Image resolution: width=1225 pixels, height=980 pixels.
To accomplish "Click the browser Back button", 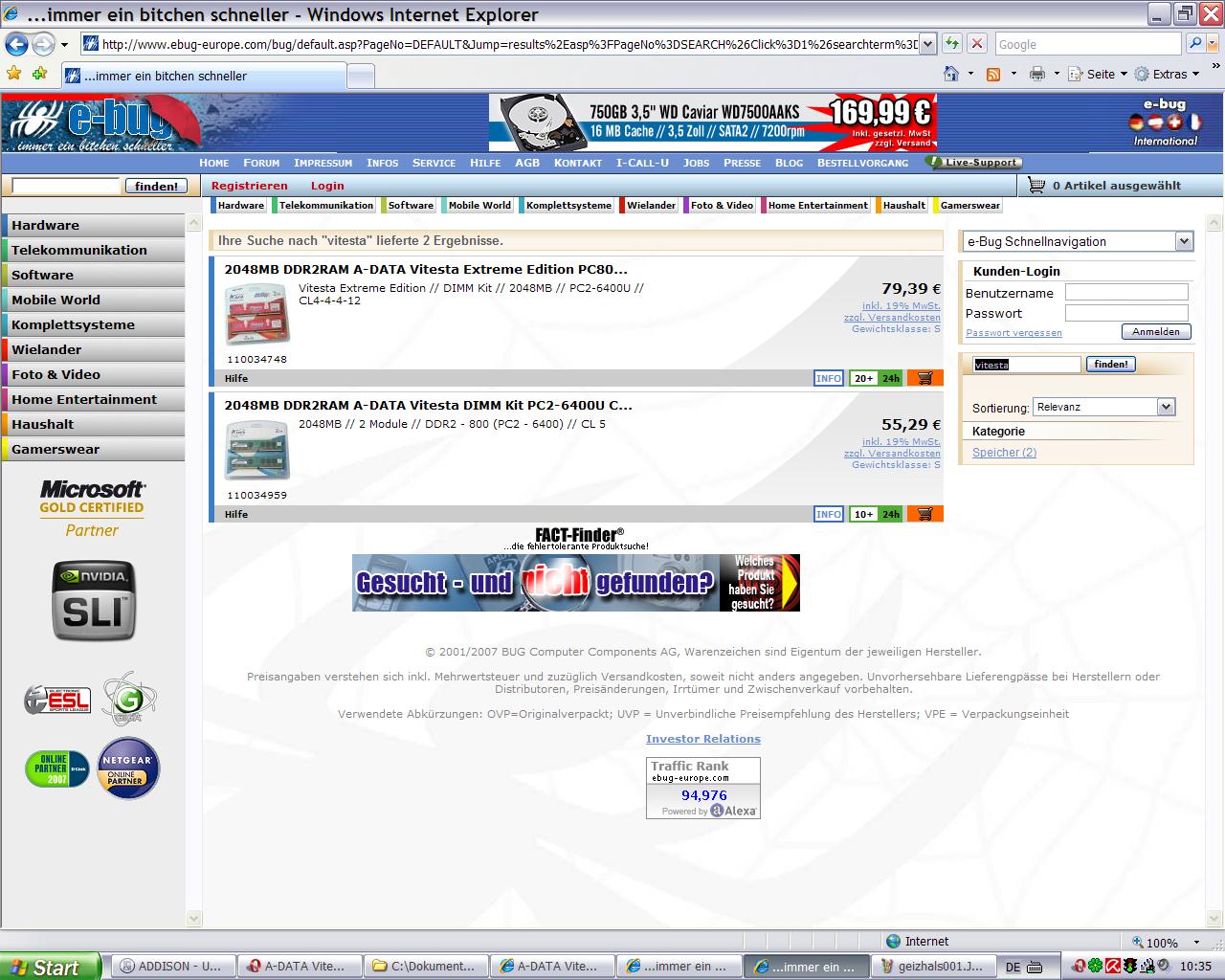I will (x=16, y=44).
